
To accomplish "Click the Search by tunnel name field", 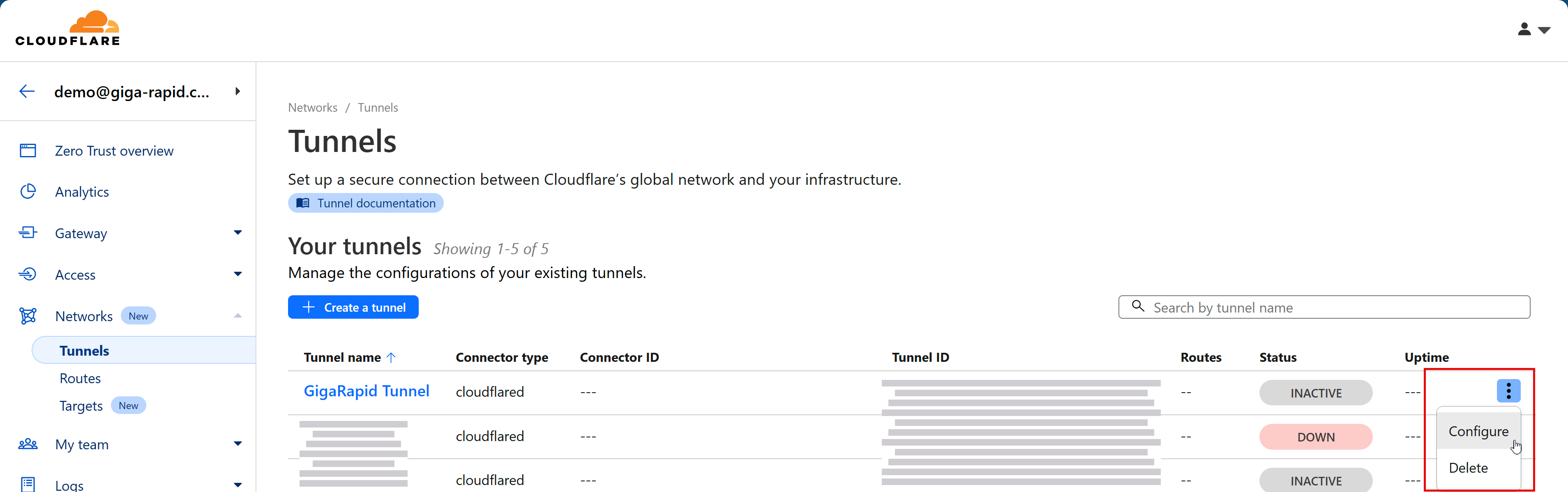I will coord(1324,307).
